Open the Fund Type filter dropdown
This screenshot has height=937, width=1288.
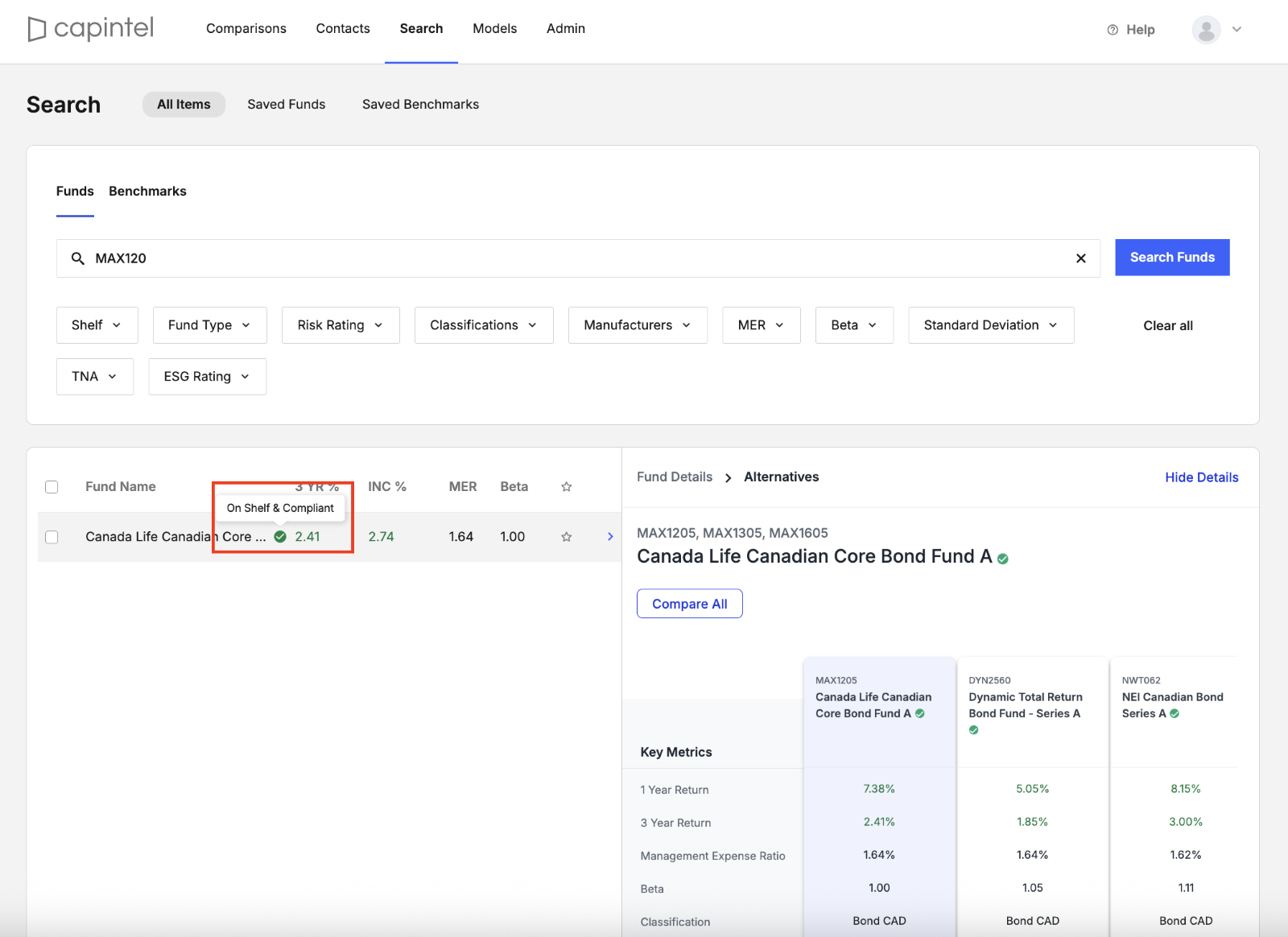pyautogui.click(x=210, y=325)
